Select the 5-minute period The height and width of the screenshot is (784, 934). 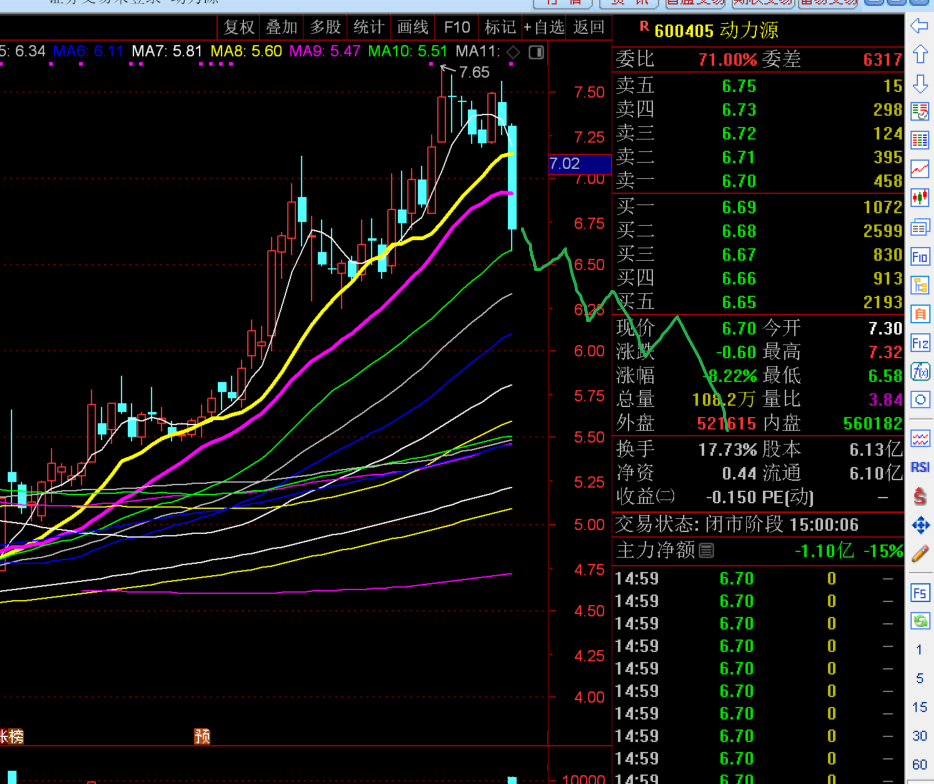(x=919, y=679)
